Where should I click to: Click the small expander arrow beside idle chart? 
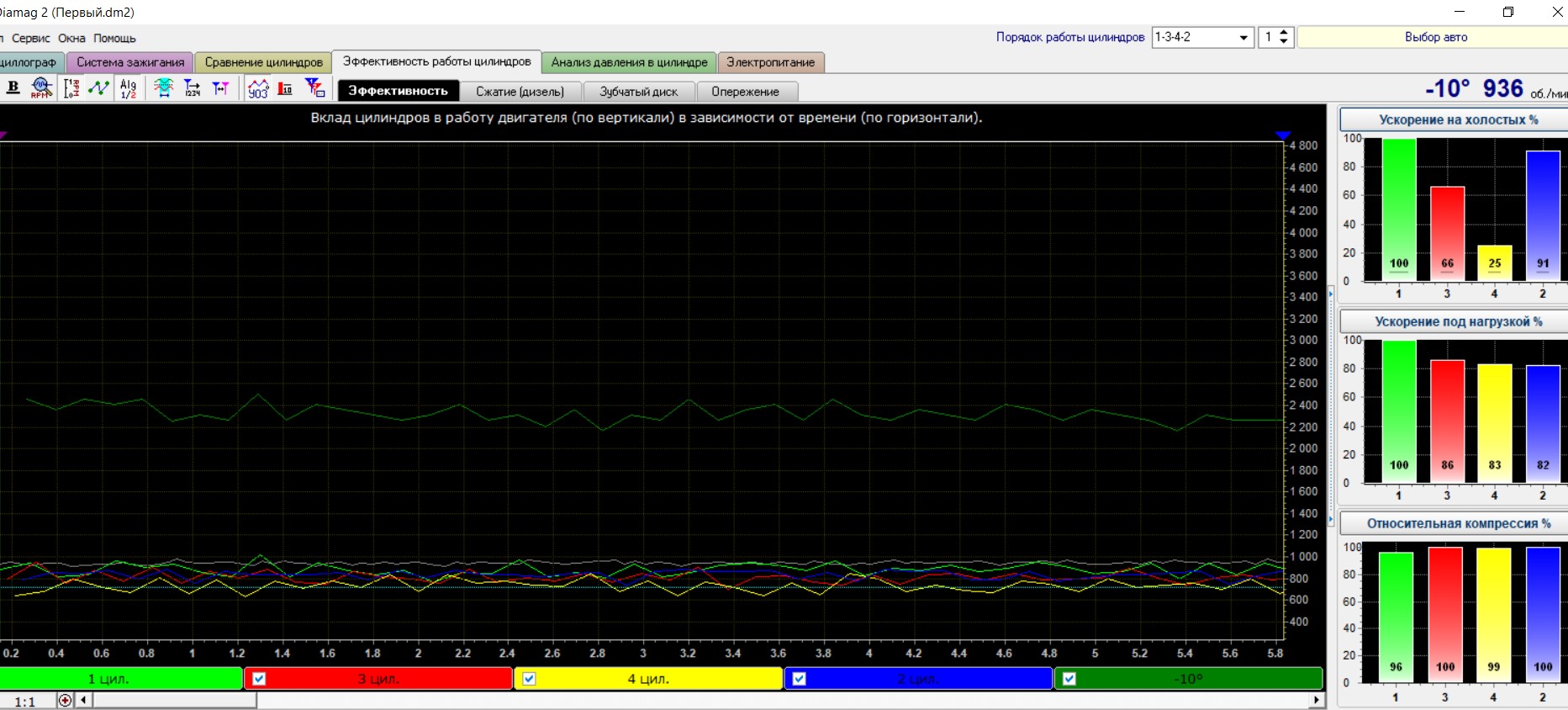(1331, 294)
